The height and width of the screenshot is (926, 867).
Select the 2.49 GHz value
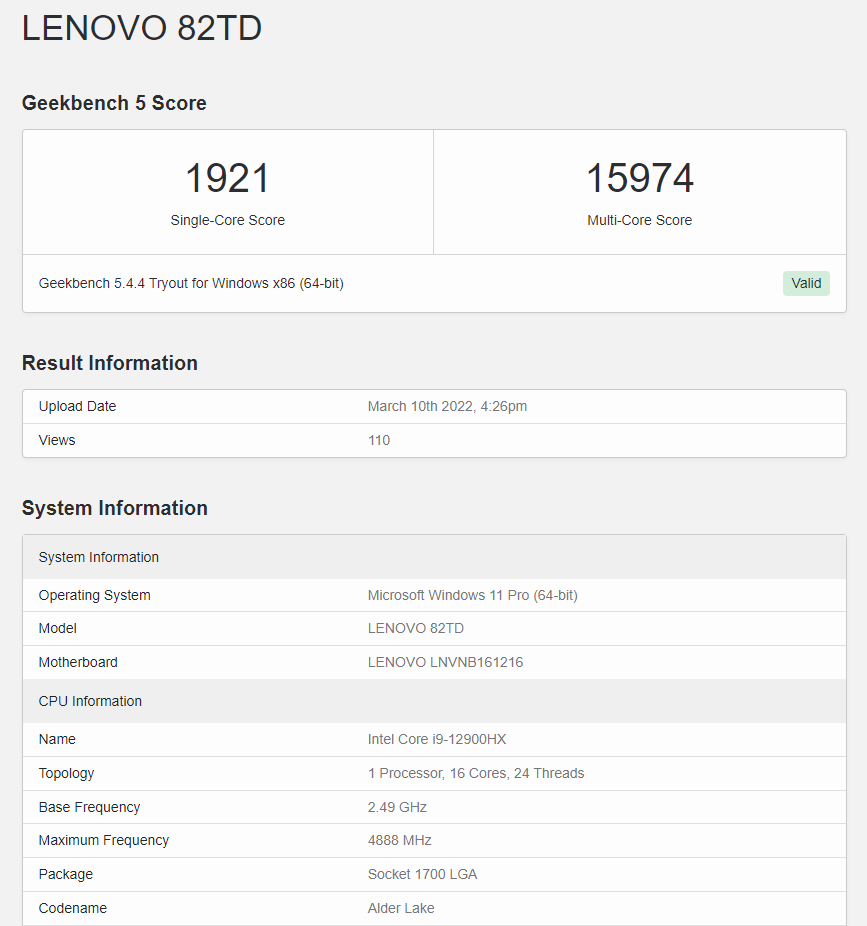(x=397, y=807)
